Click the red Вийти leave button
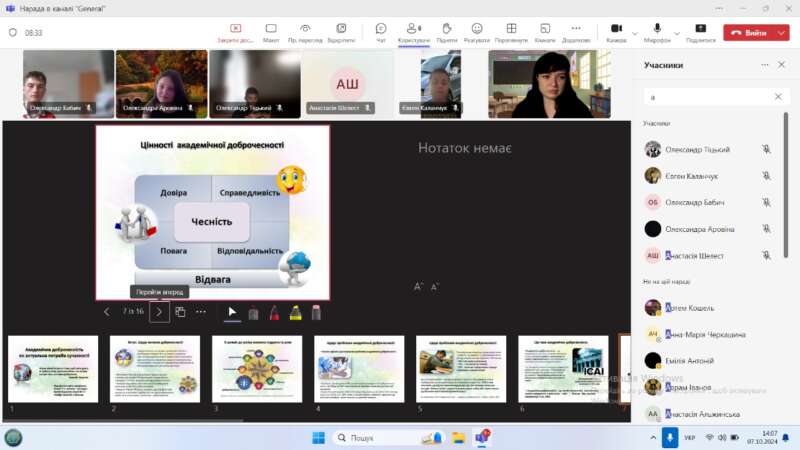Viewport: 800px width, 450px height. tap(750, 32)
